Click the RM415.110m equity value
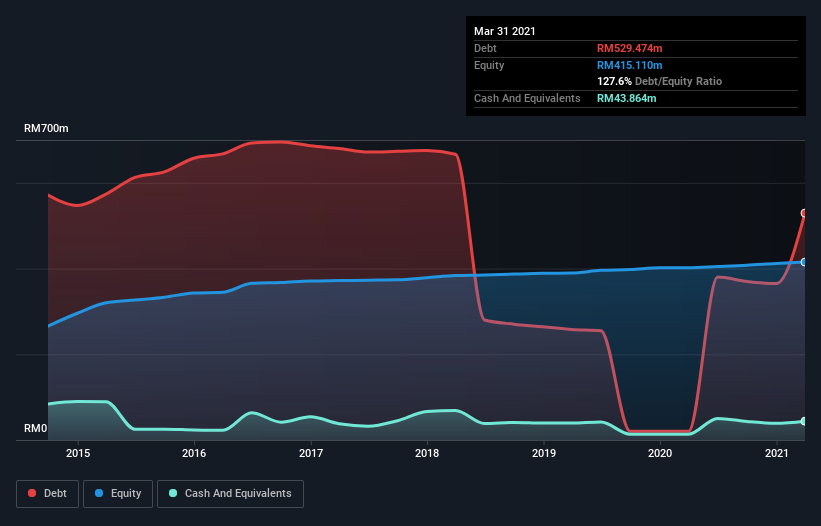Viewport: 821px width, 526px height. click(x=629, y=65)
